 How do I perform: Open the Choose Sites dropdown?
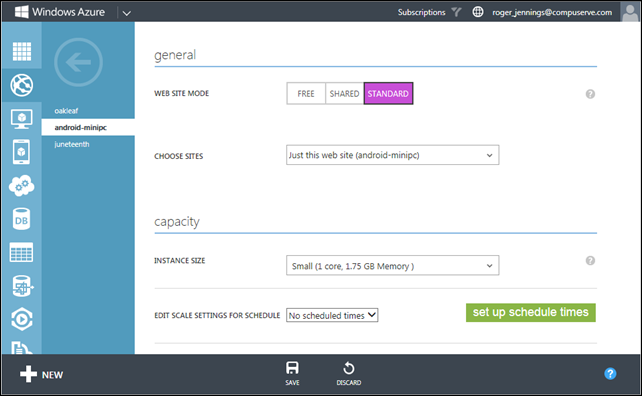pos(393,155)
